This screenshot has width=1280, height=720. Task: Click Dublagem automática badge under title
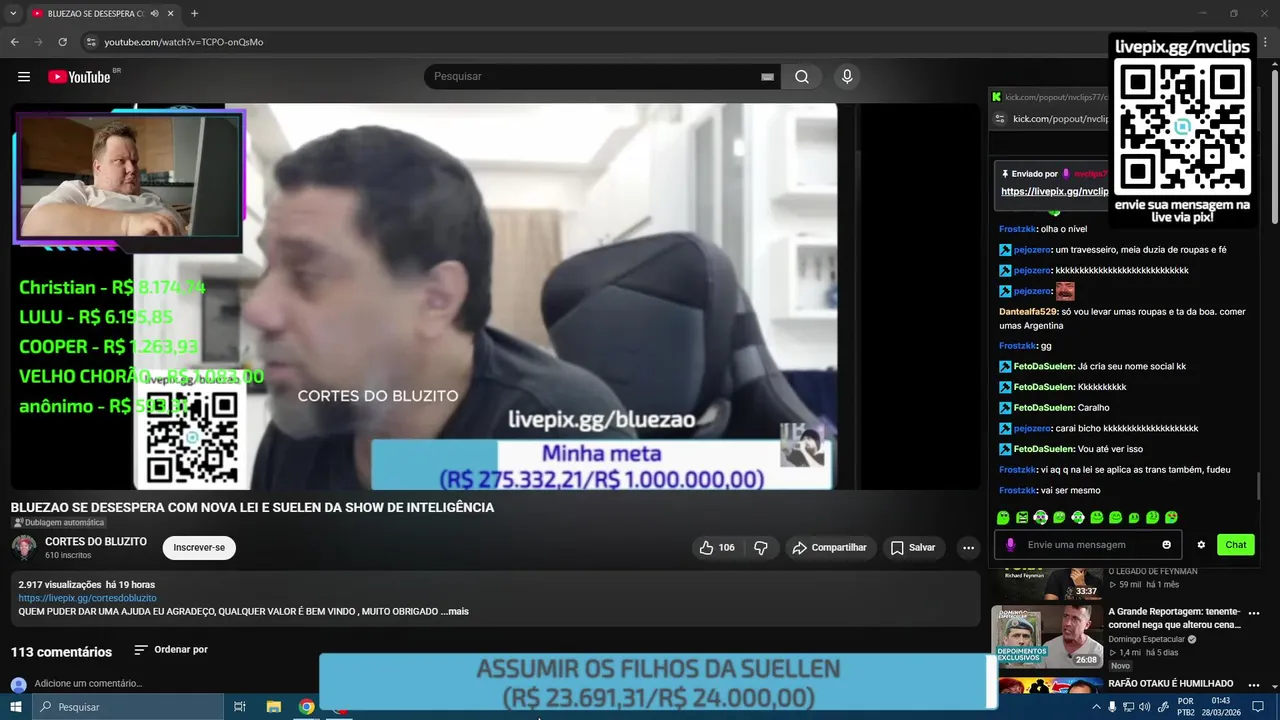tap(58, 523)
